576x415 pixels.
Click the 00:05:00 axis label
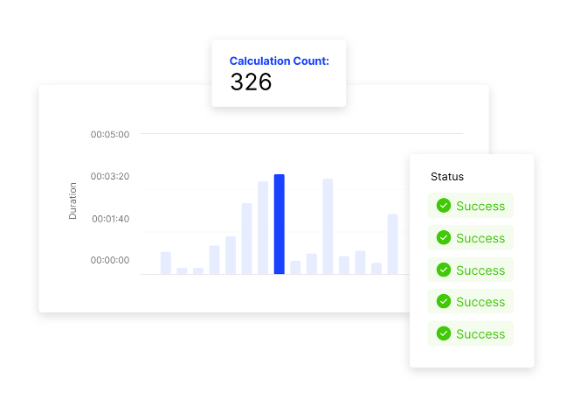click(110, 134)
